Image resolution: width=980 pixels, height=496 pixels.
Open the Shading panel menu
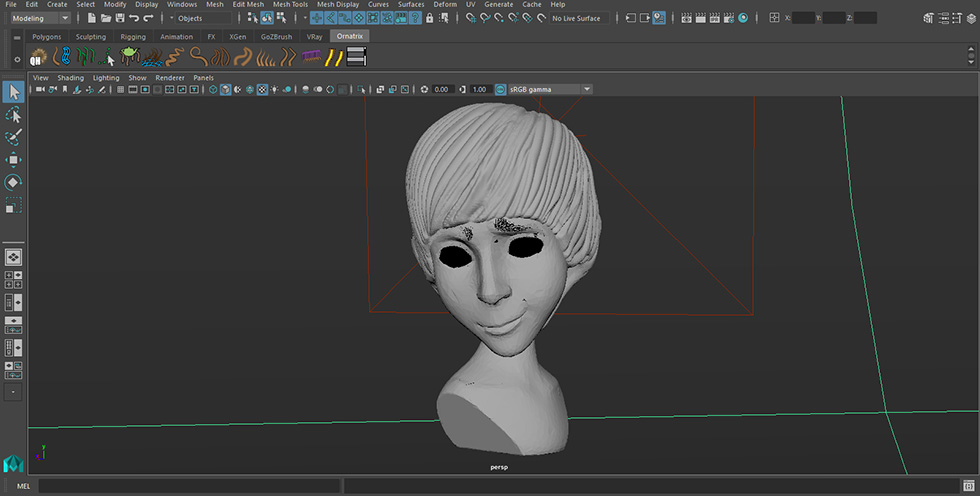tap(70, 77)
